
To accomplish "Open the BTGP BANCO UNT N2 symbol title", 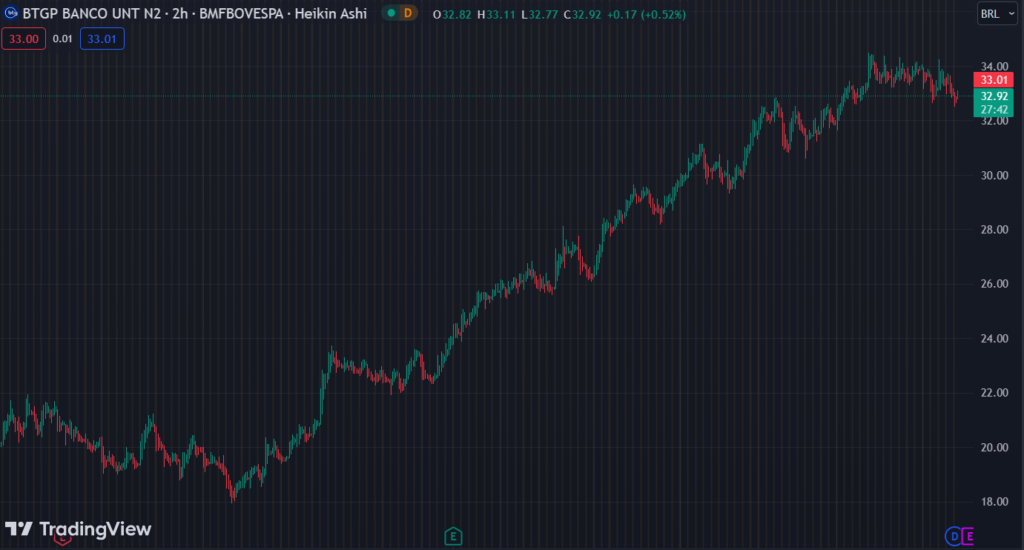I will pos(91,14).
